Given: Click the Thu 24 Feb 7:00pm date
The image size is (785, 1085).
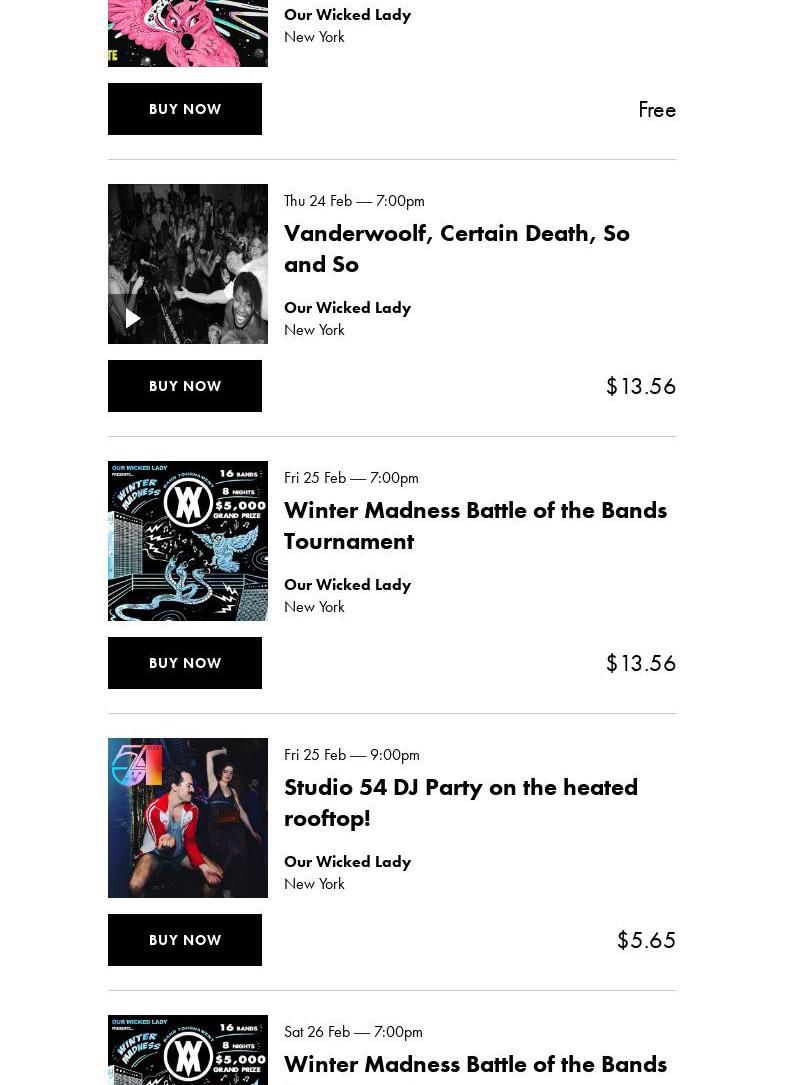Looking at the screenshot, I should click(354, 201).
